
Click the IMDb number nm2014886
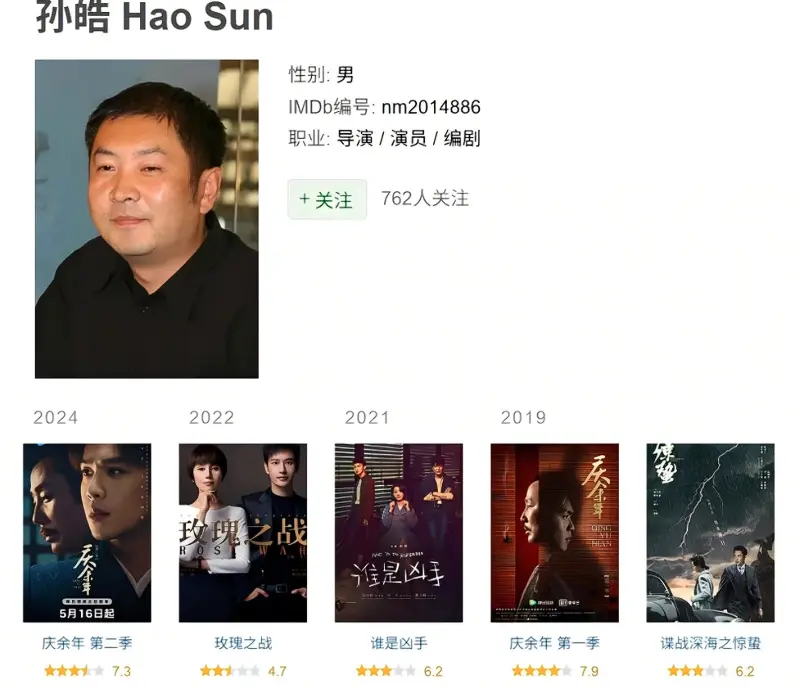pos(431,107)
